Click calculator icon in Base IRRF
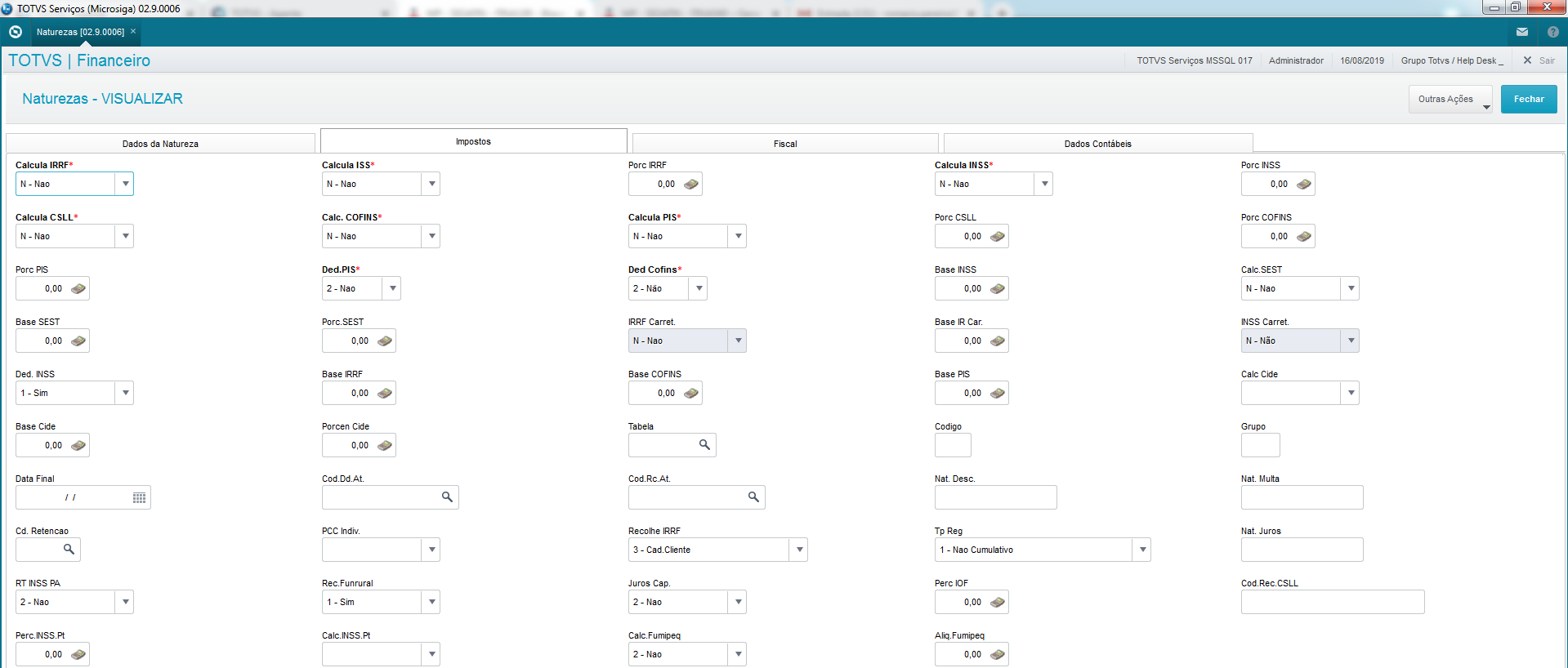Screen dimensions: 1568x668 click(x=385, y=394)
